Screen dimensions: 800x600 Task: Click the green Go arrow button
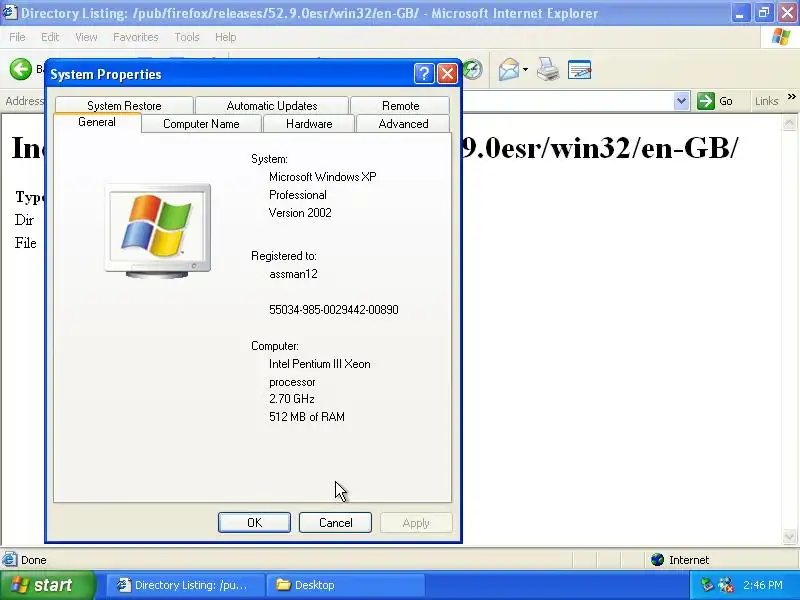point(706,101)
